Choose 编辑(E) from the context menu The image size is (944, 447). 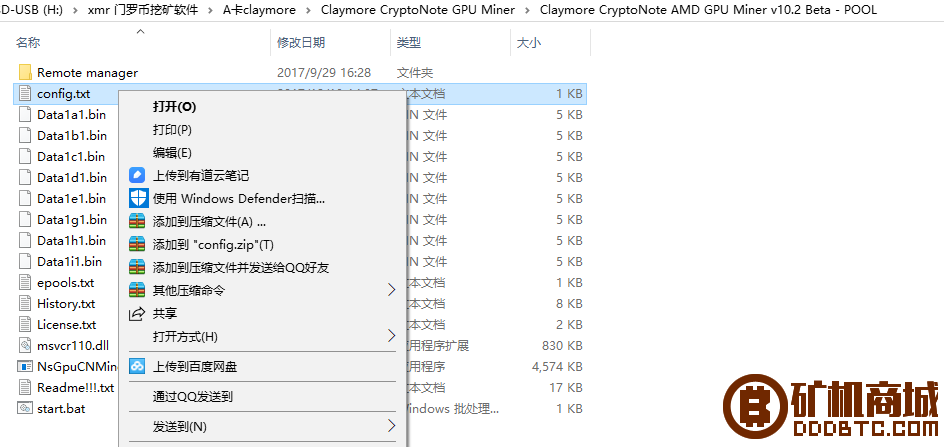pos(172,152)
